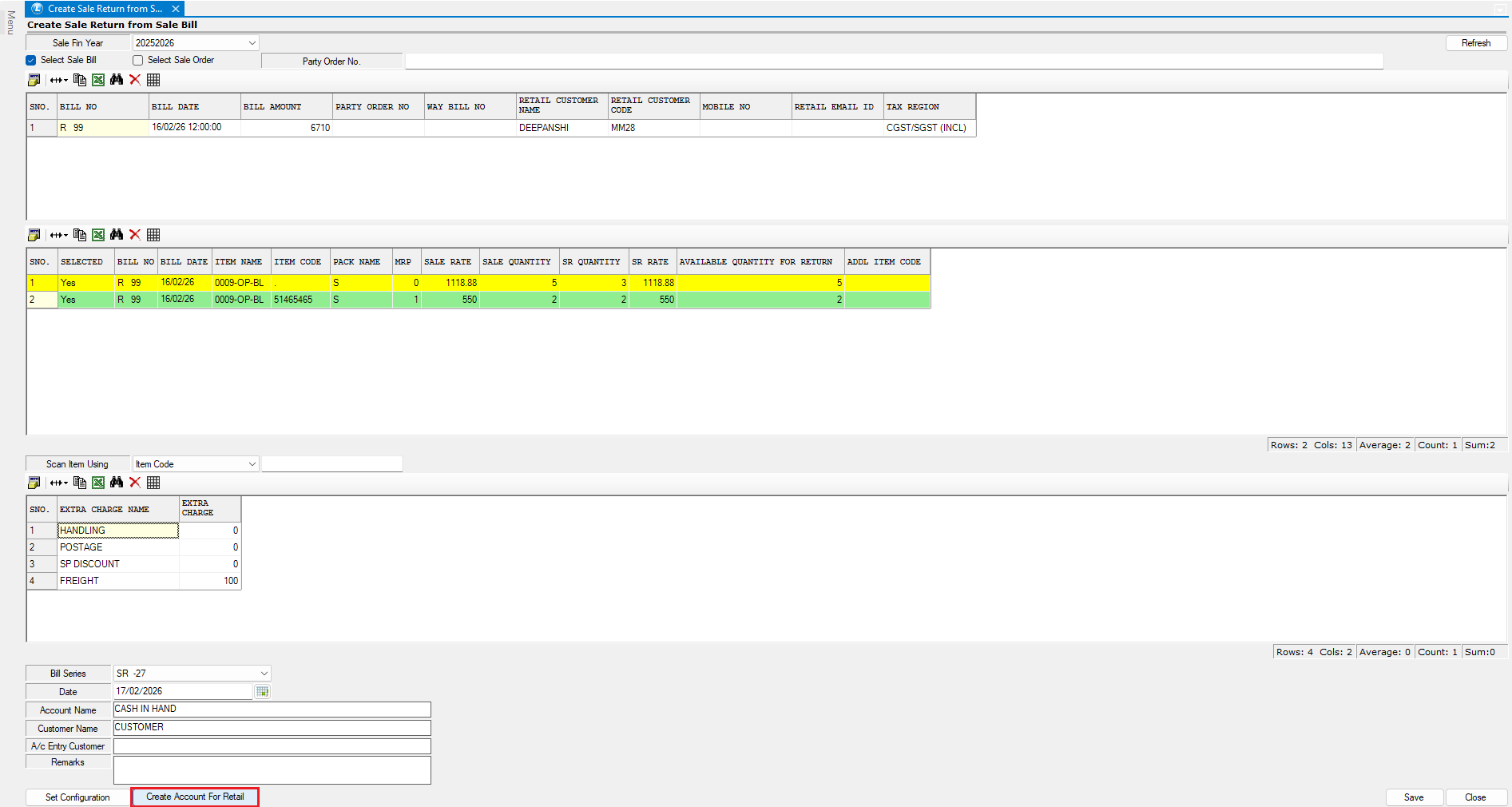Viewport: 1512px width, 807px height.
Task: Toggle the Selected 'Yes' cell in item row 1
Action: pyautogui.click(x=85, y=283)
